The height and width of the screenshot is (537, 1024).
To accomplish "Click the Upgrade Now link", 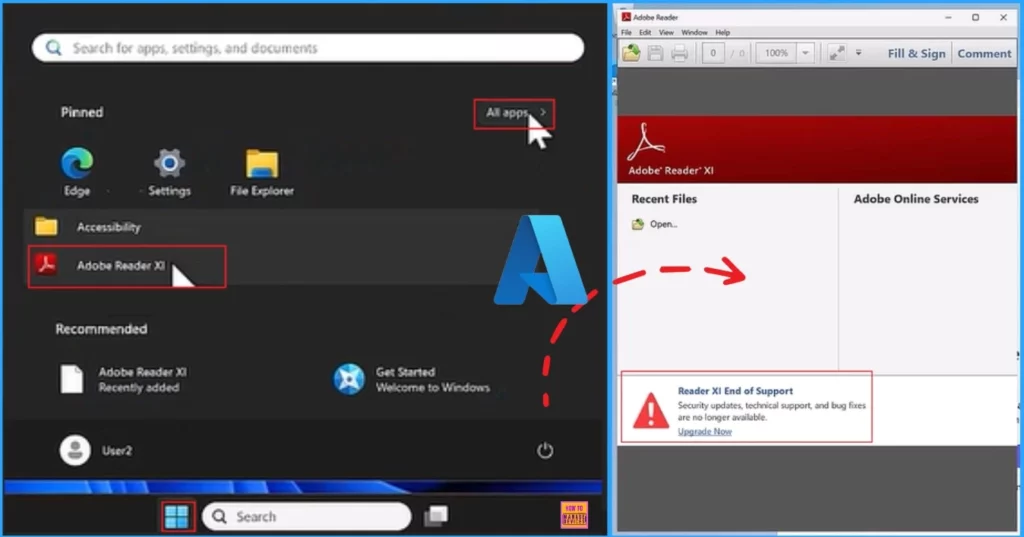I will pos(705,431).
